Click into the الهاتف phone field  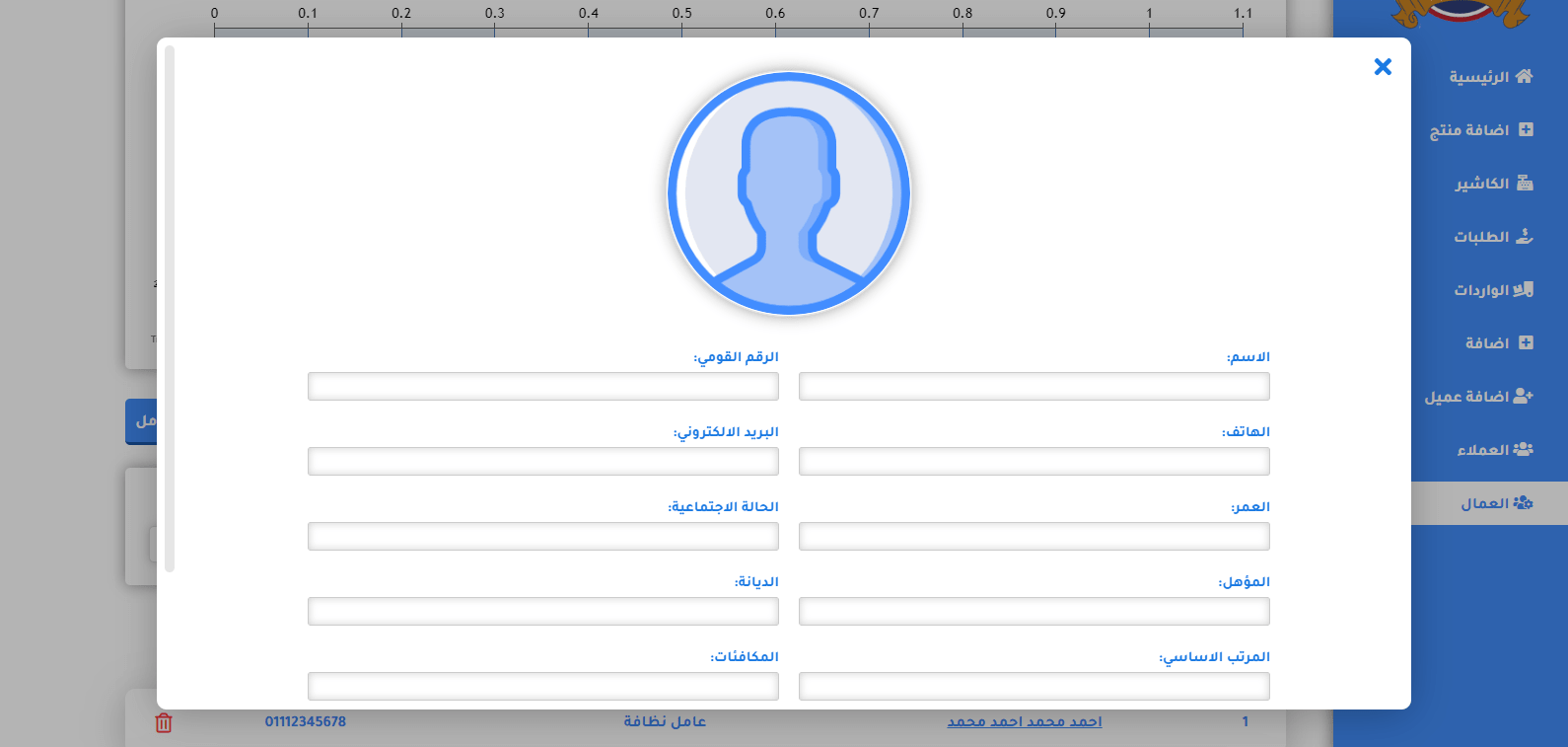tap(1033, 461)
